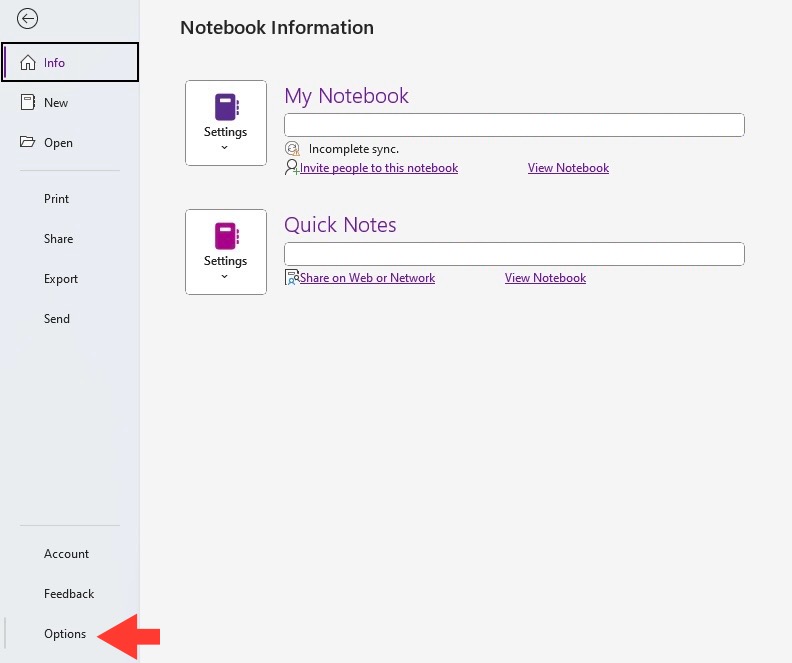
Task: Open the Print menu item
Action: point(56,198)
